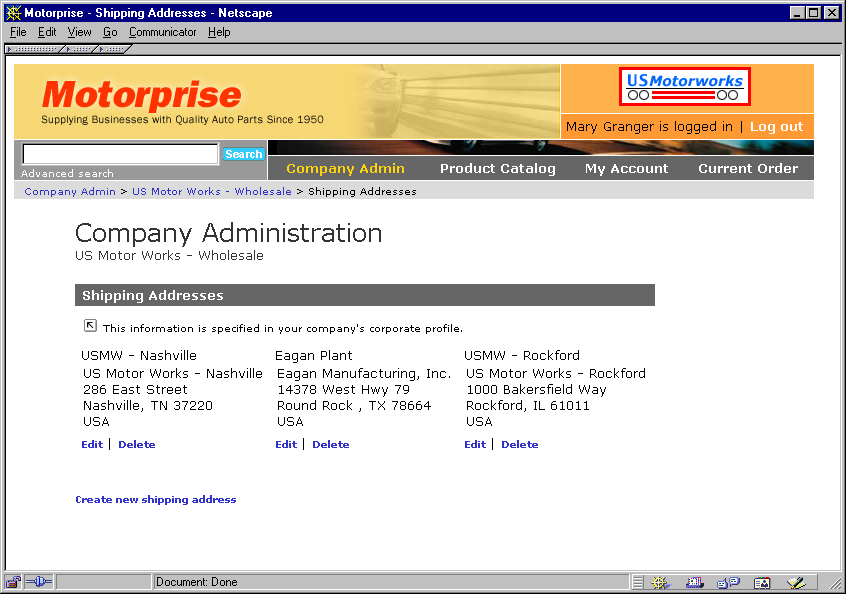This screenshot has height=594, width=846.
Task: Open the Advanced search link
Action: 67,173
